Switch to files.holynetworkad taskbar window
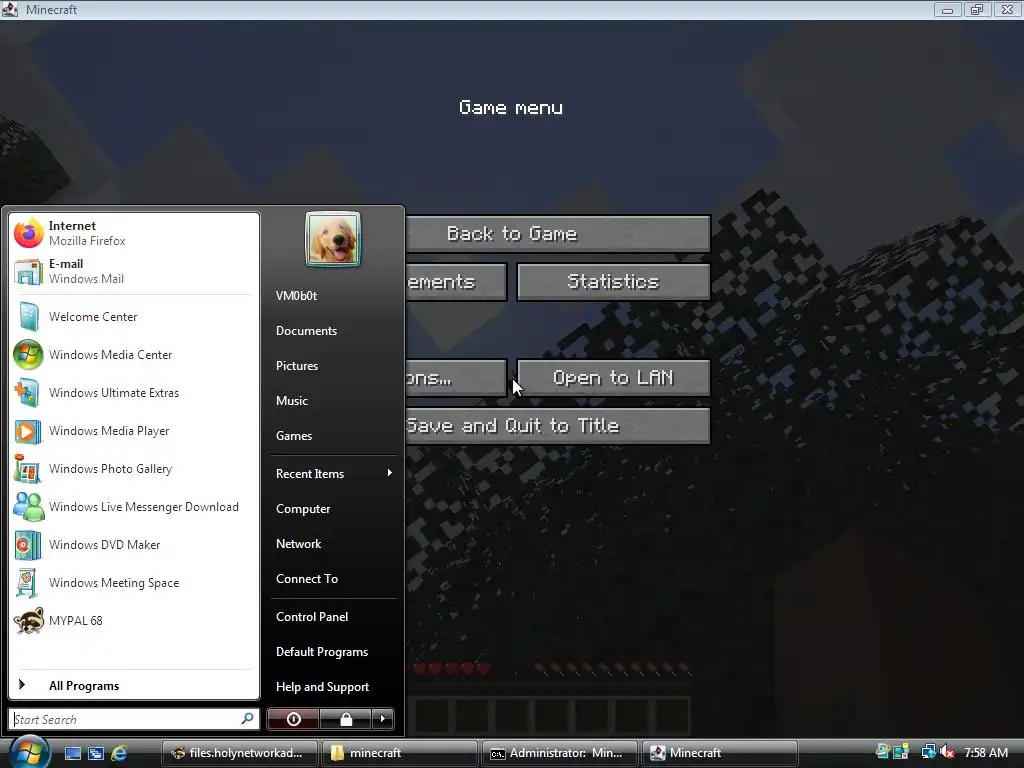Image resolution: width=1024 pixels, height=768 pixels. (239, 753)
